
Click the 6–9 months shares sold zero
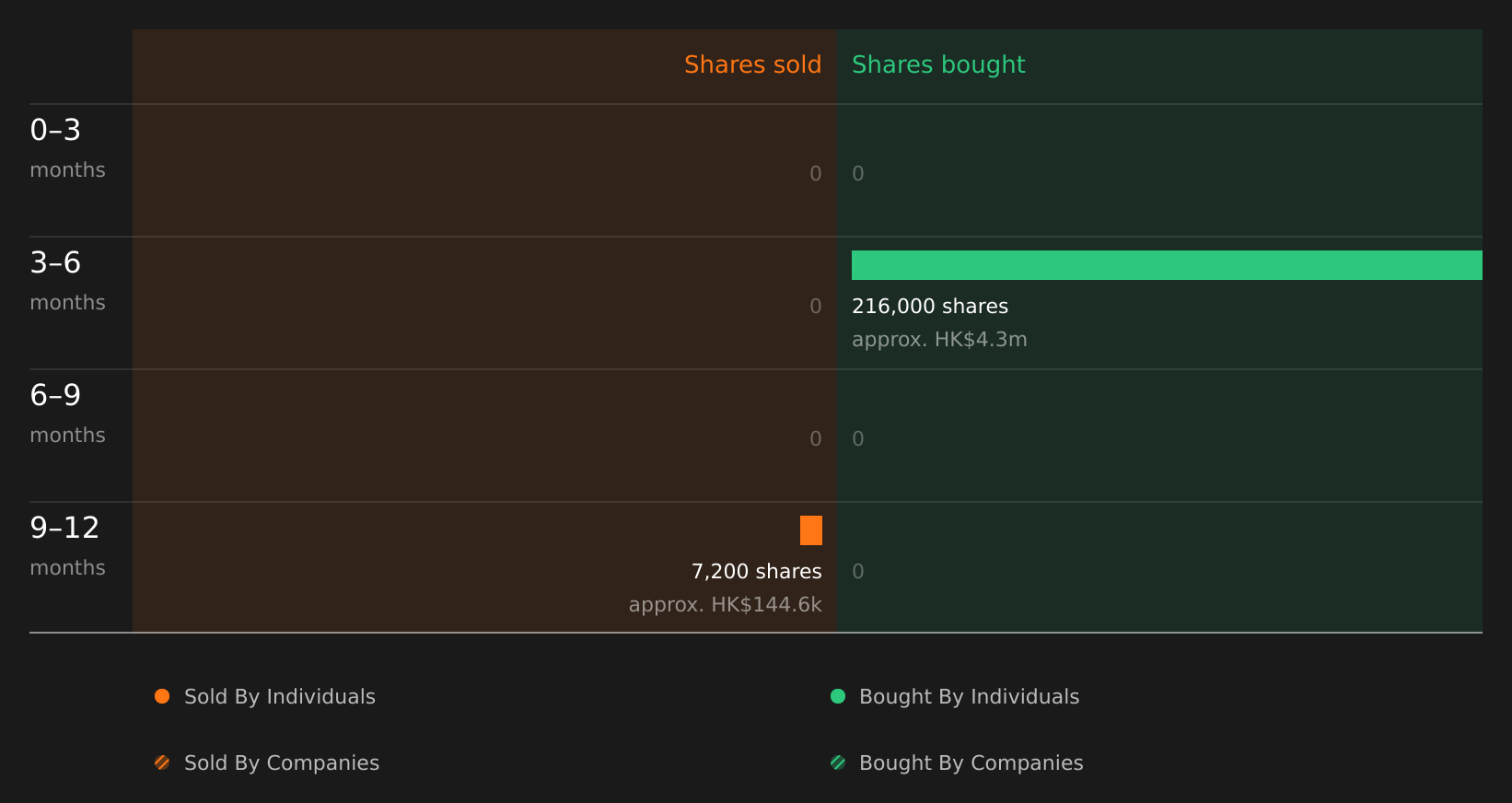click(x=816, y=439)
